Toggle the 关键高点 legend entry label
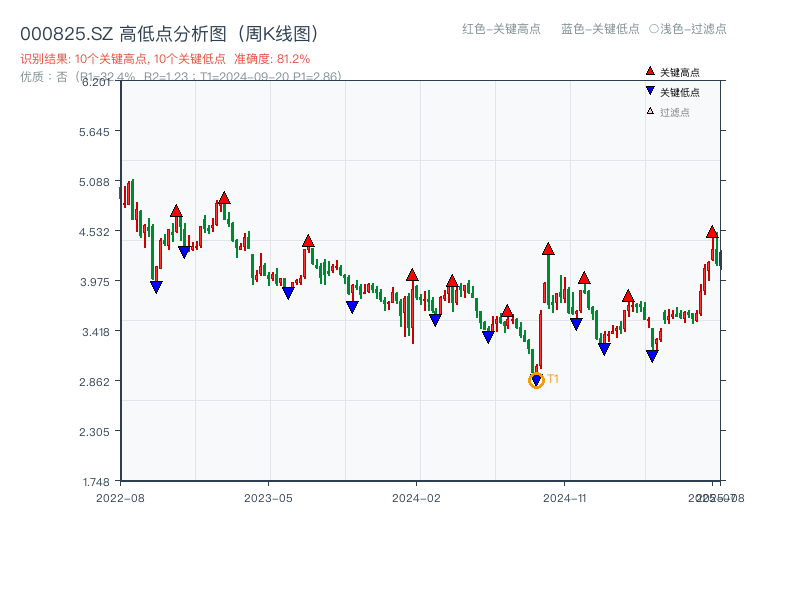The image size is (800, 600). pyautogui.click(x=680, y=73)
